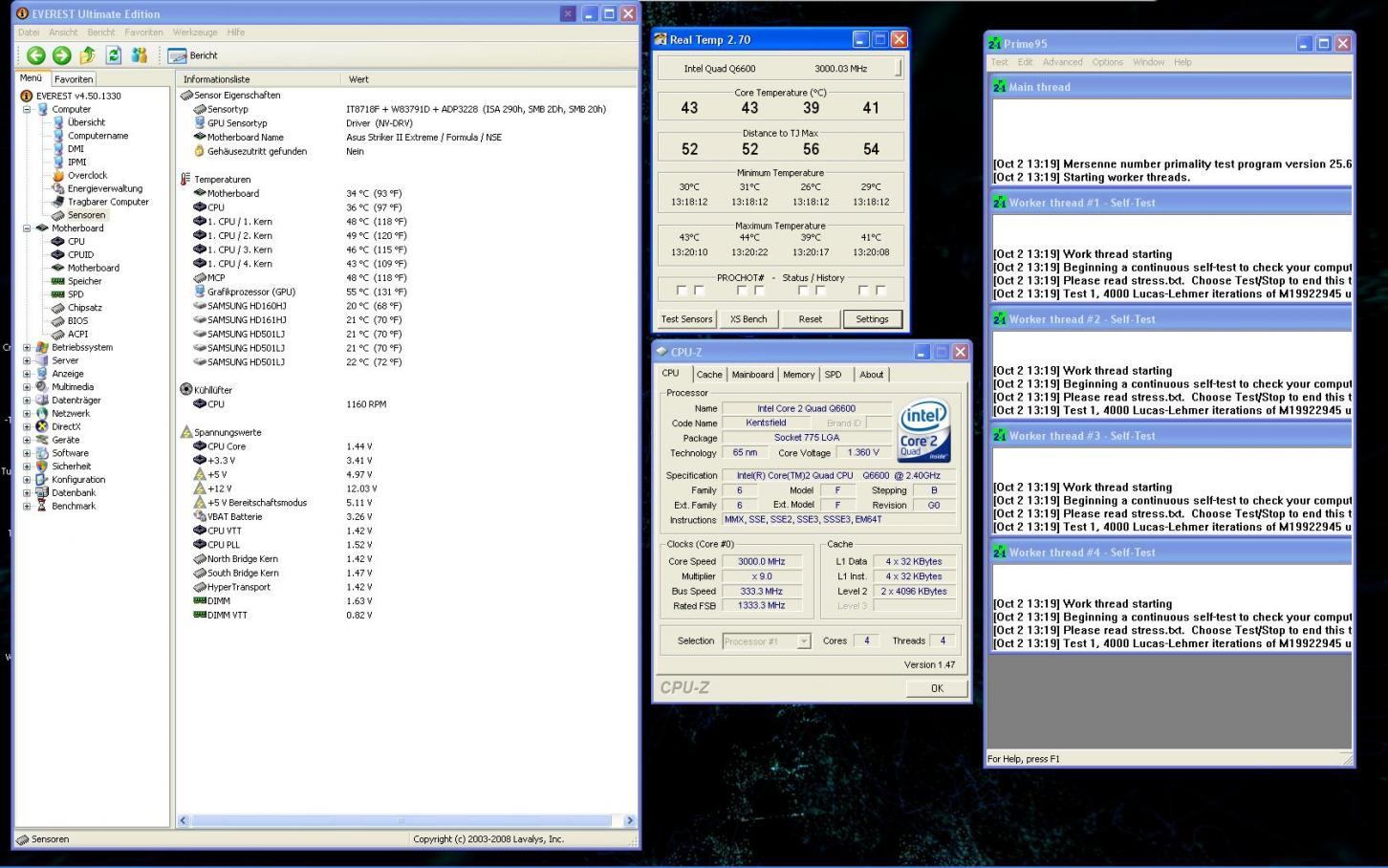Click the Sensor Eigenschaften chip icon
This screenshot has height=868, width=1388.
pos(186,95)
